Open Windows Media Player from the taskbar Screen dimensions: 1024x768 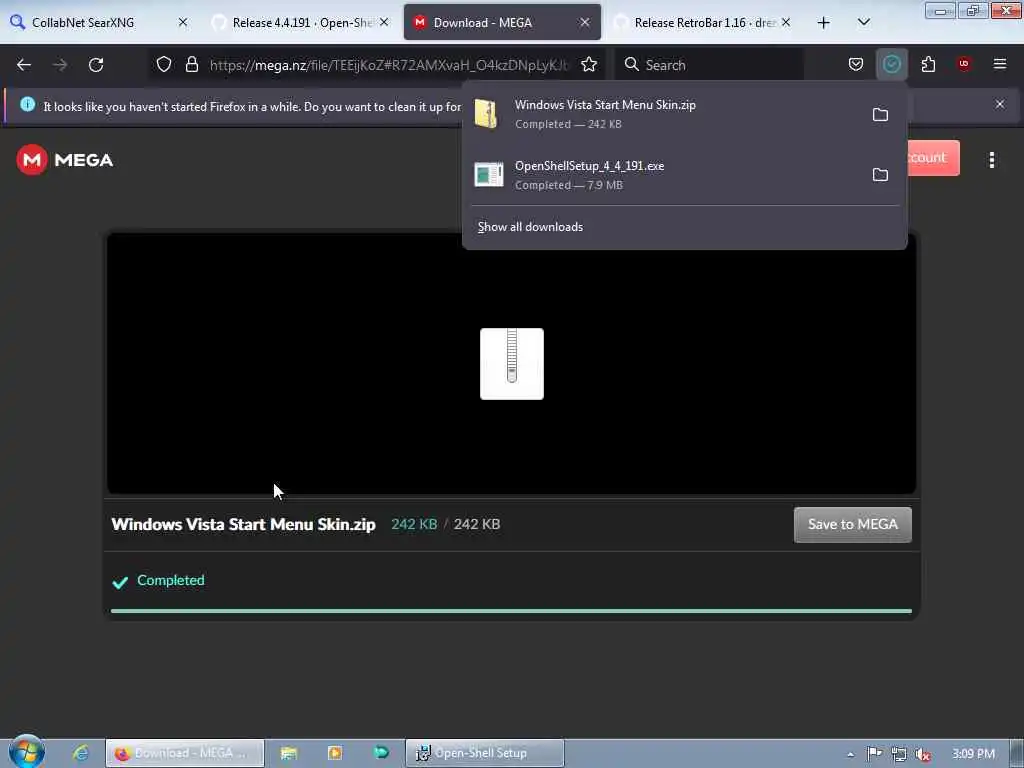click(x=335, y=753)
